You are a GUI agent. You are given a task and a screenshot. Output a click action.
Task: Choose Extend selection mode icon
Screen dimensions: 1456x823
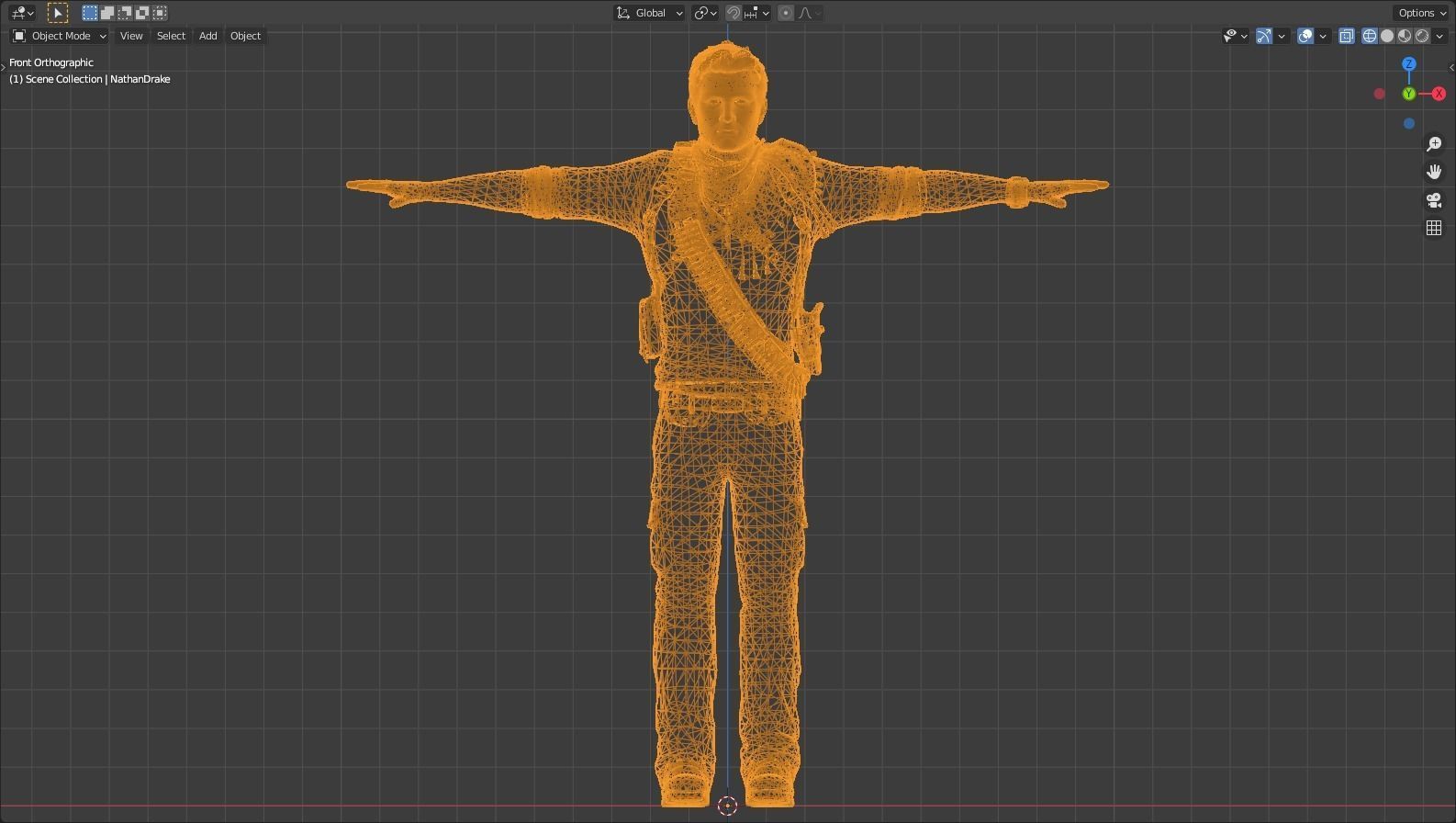pyautogui.click(x=107, y=13)
